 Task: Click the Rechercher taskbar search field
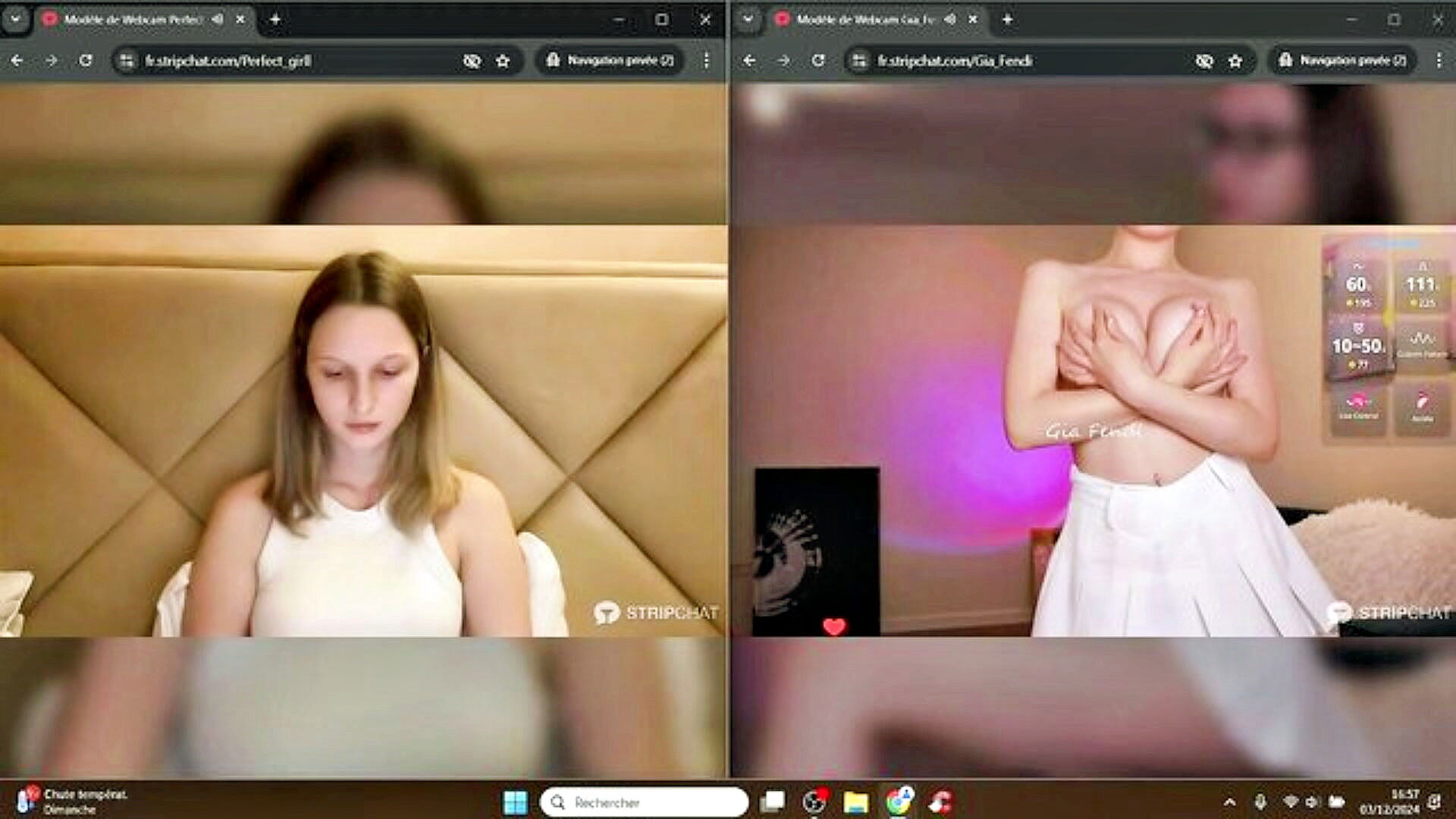coord(645,802)
